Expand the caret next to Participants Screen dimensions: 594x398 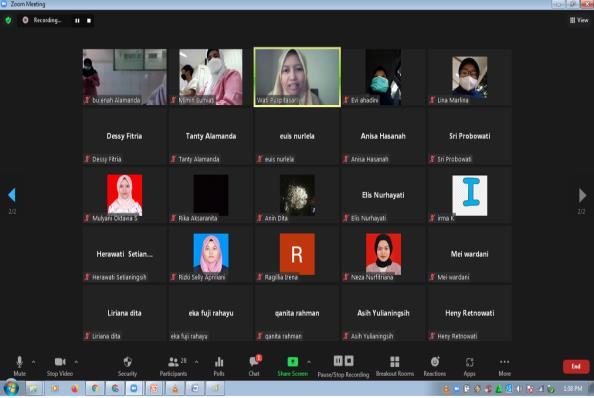(x=196, y=362)
